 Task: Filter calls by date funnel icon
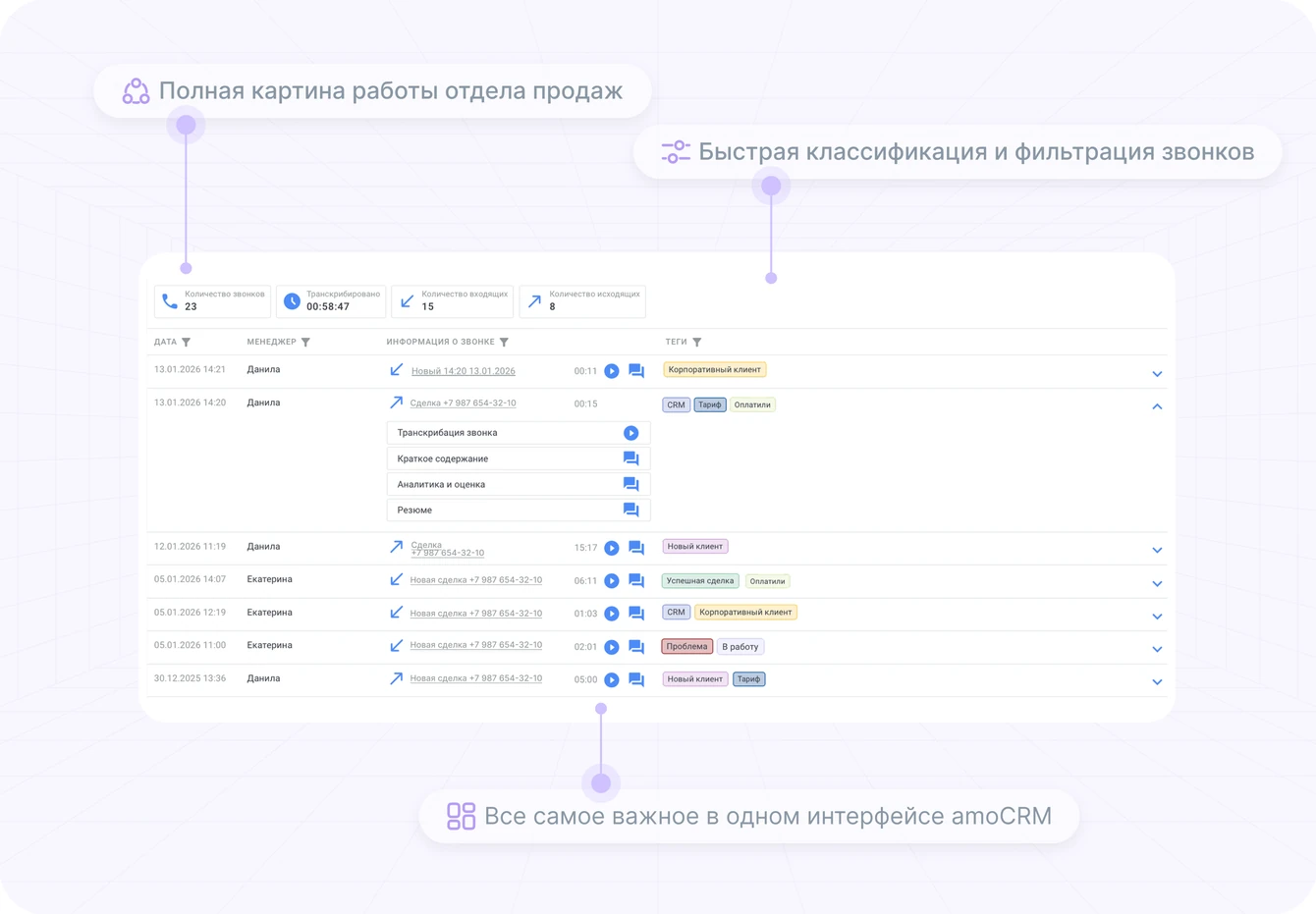tap(187, 343)
